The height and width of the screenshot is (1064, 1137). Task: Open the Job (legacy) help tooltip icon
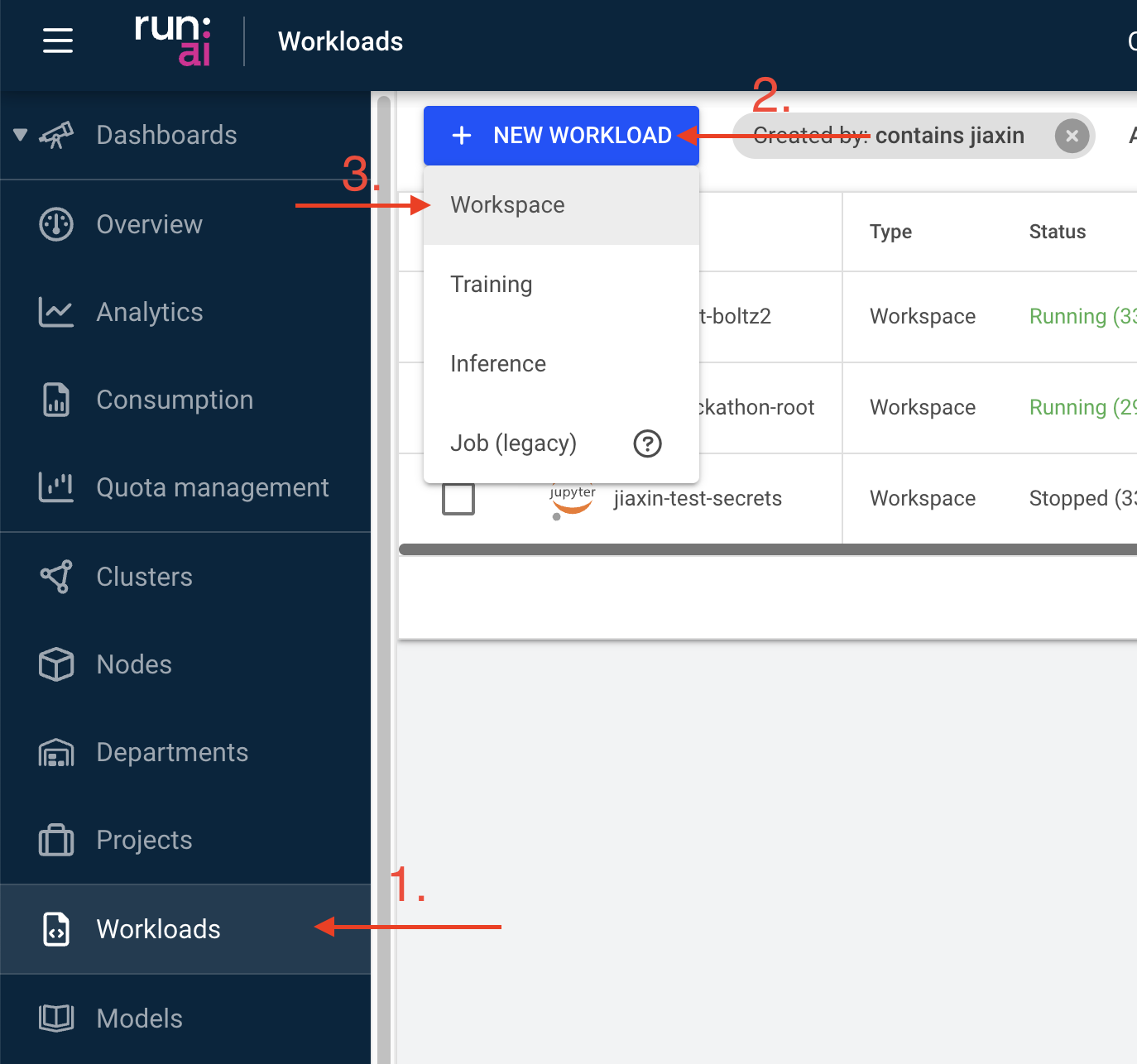(647, 443)
